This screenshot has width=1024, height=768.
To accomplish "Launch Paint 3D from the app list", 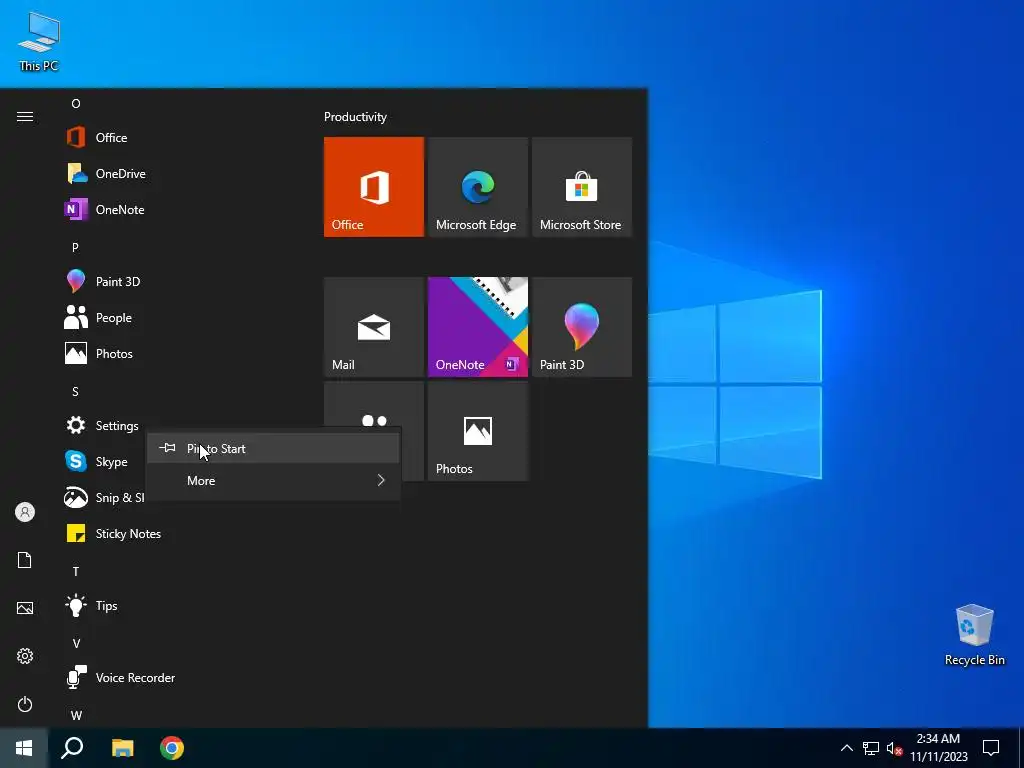I will pyautogui.click(x=183, y=281).
